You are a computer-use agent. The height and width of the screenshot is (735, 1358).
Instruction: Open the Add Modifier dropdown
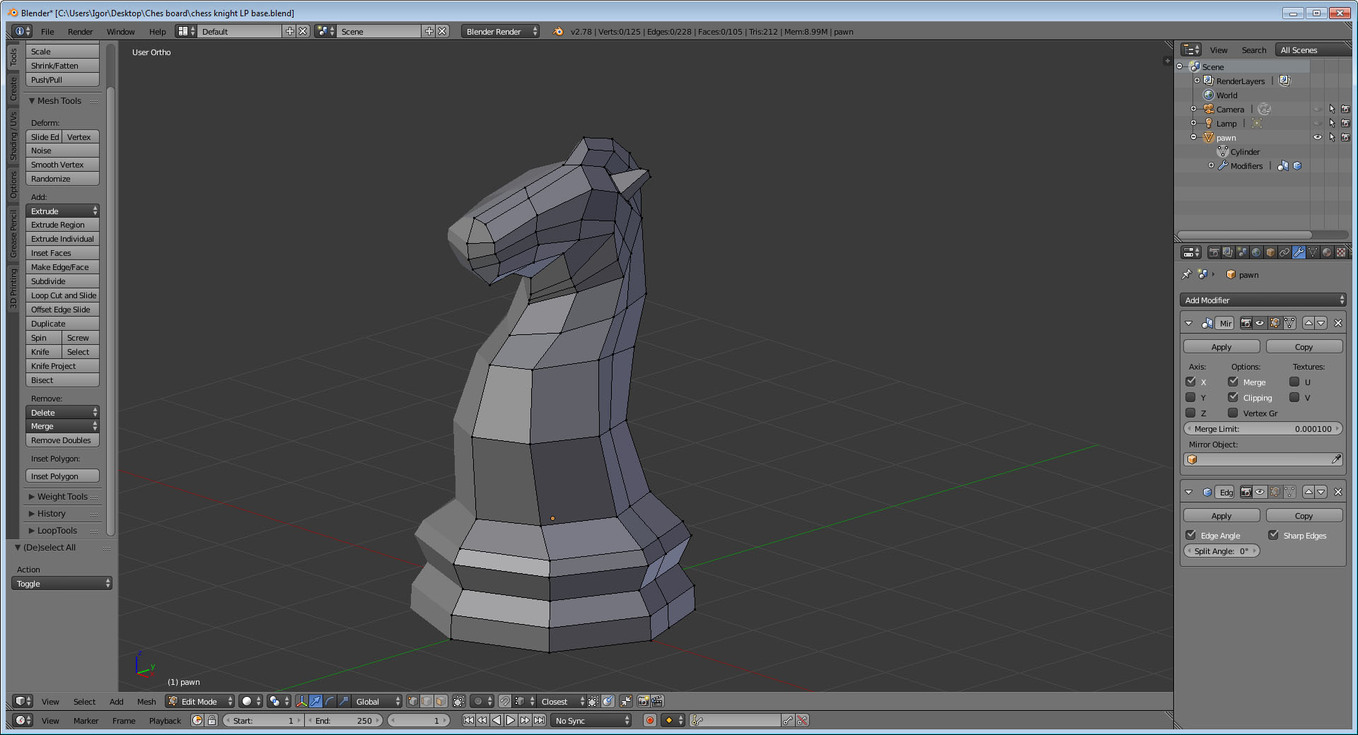click(1263, 300)
